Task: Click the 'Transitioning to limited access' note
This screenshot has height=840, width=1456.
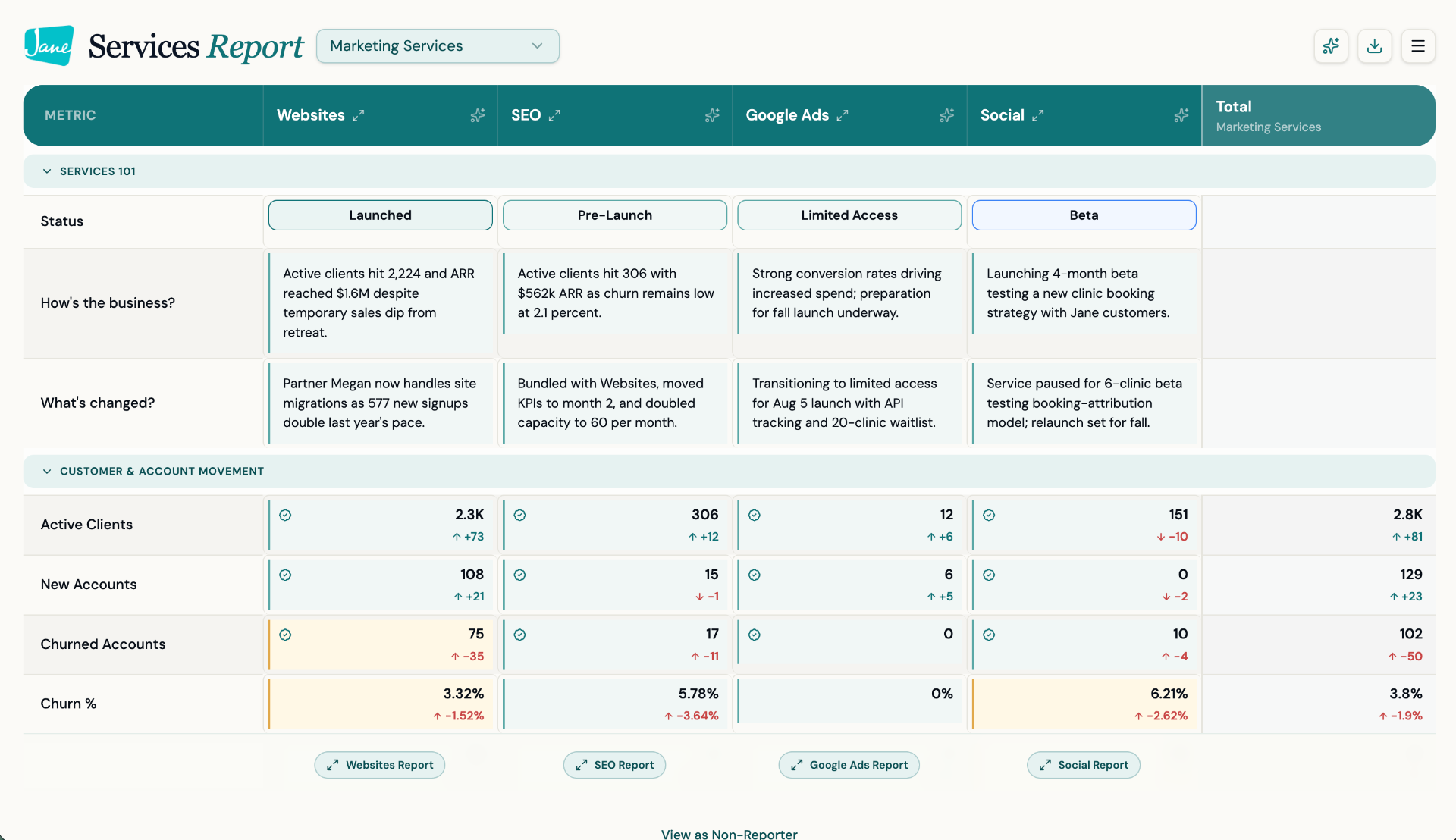Action: tap(845, 403)
